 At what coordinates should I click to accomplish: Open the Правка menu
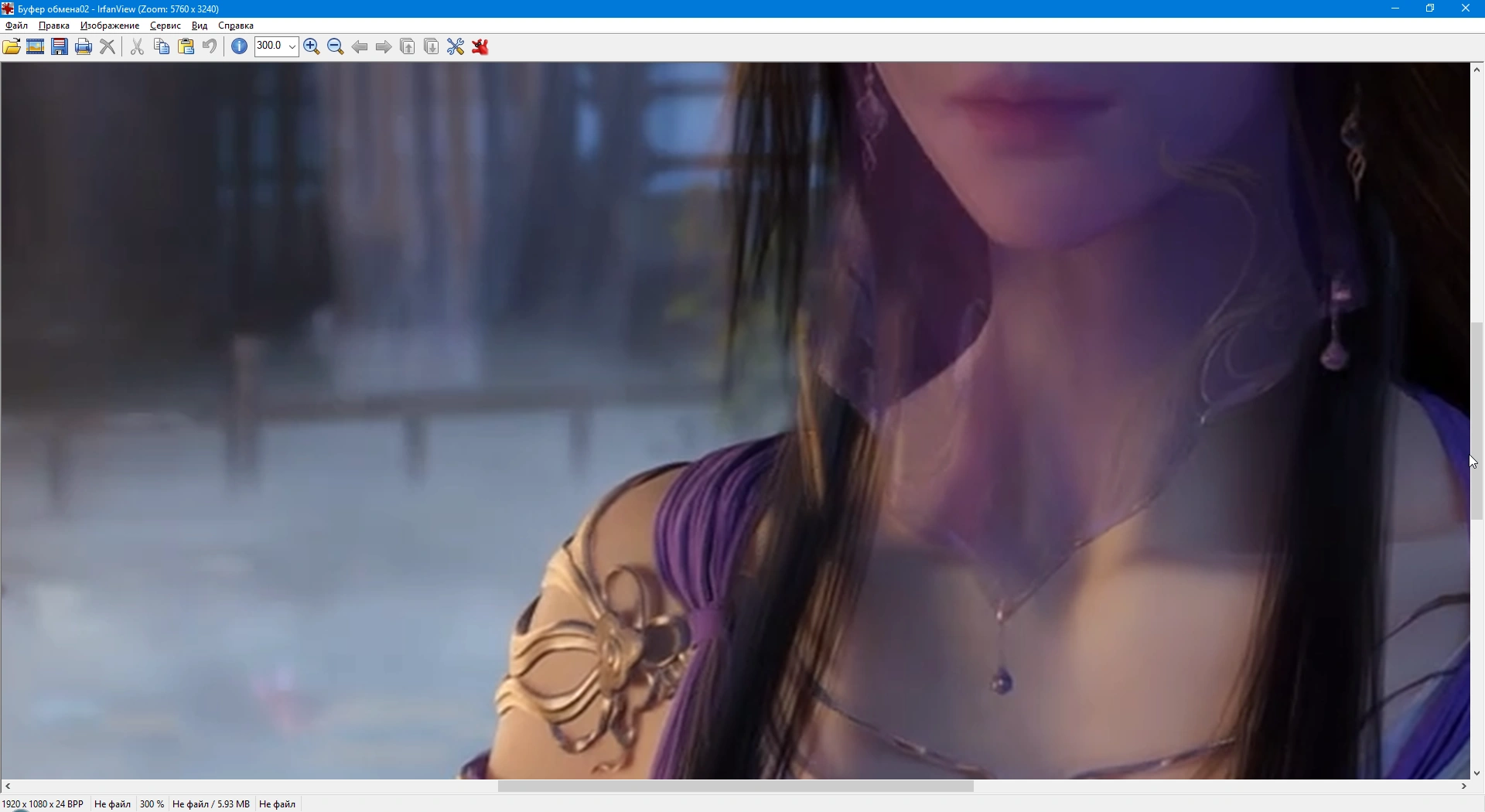point(54,26)
